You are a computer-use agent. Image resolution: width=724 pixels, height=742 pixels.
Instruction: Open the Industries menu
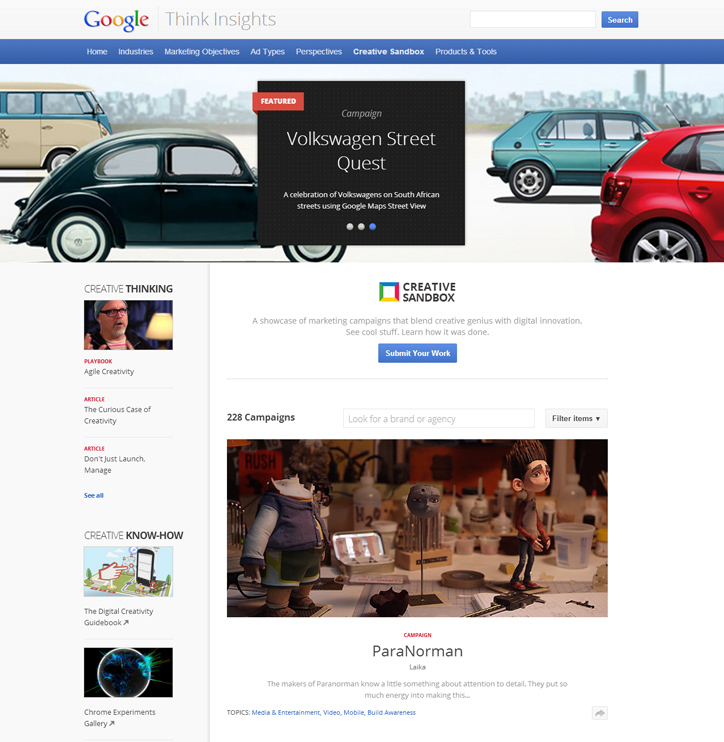click(136, 52)
